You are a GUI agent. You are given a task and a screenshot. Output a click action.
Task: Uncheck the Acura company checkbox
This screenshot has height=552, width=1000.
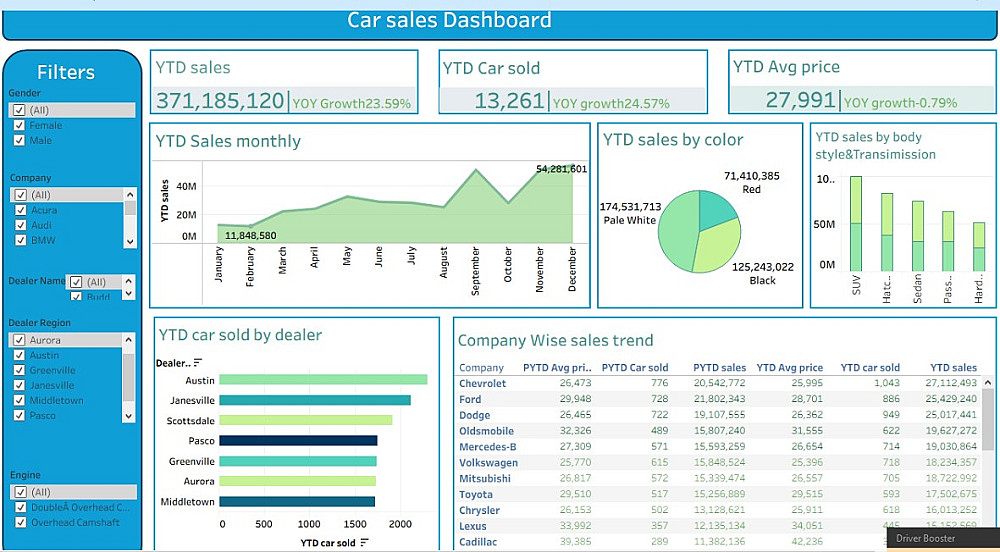coord(19,211)
